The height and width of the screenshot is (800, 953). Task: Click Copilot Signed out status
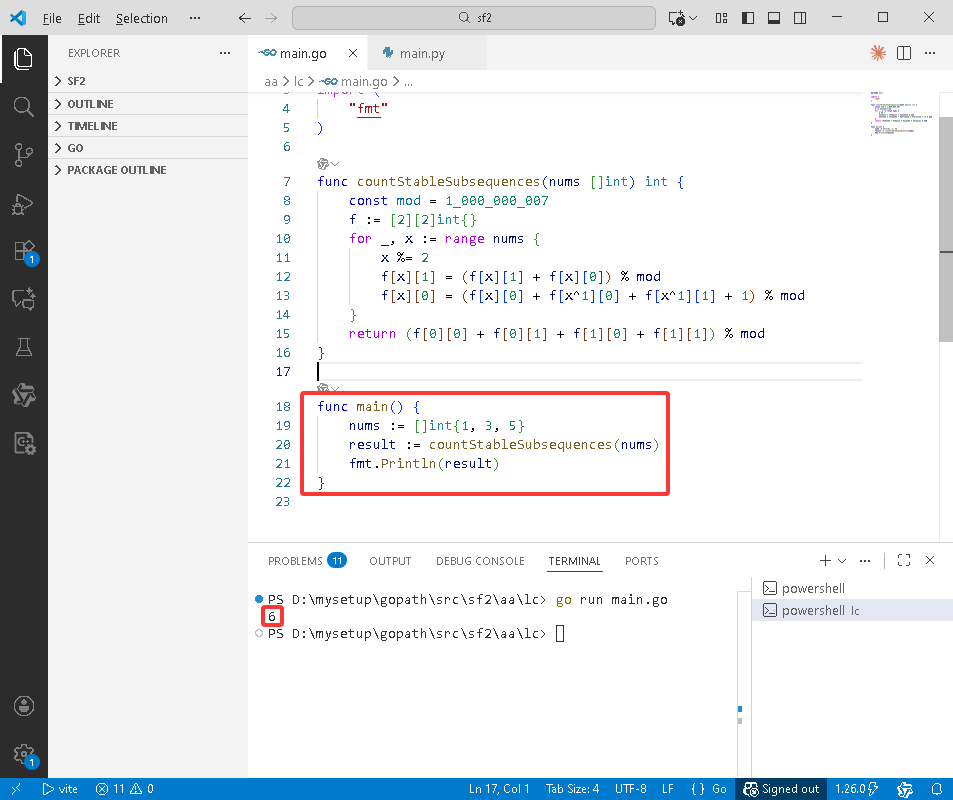[781, 789]
